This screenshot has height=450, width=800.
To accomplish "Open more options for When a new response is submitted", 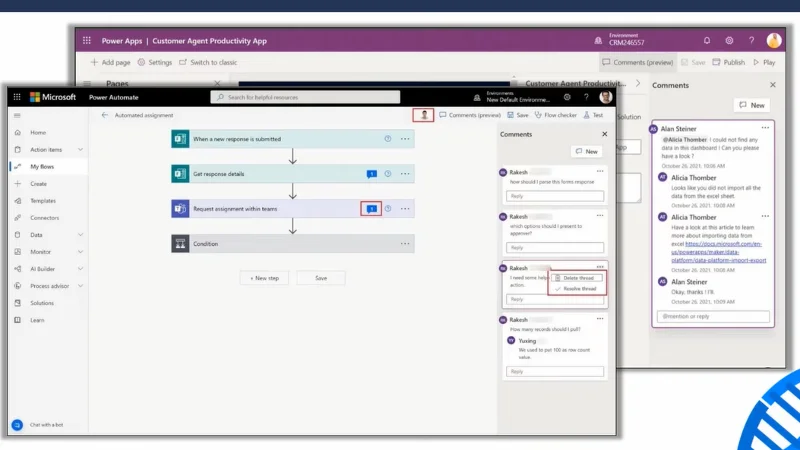I will point(405,139).
